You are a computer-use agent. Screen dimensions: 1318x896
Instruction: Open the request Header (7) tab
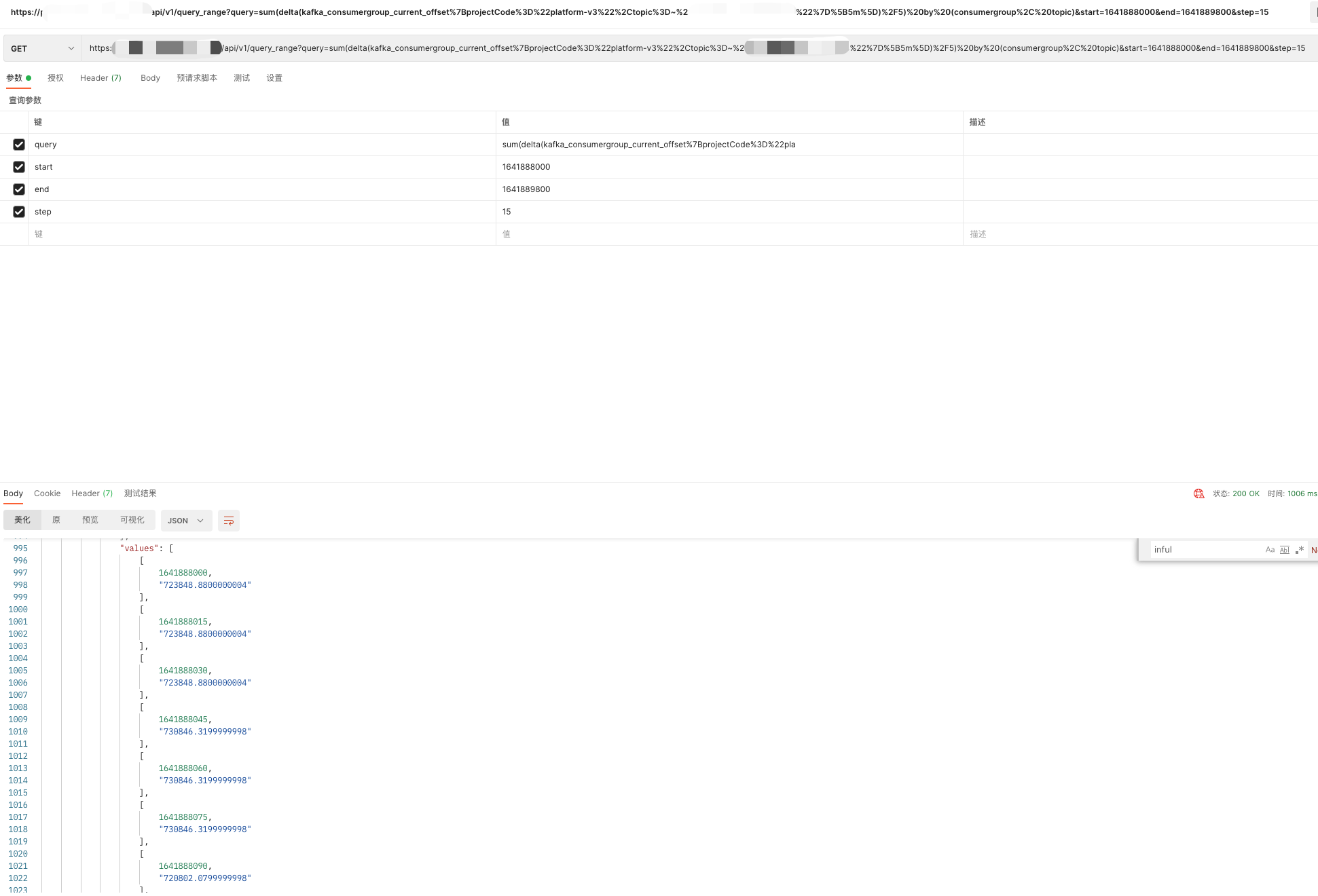tap(100, 78)
